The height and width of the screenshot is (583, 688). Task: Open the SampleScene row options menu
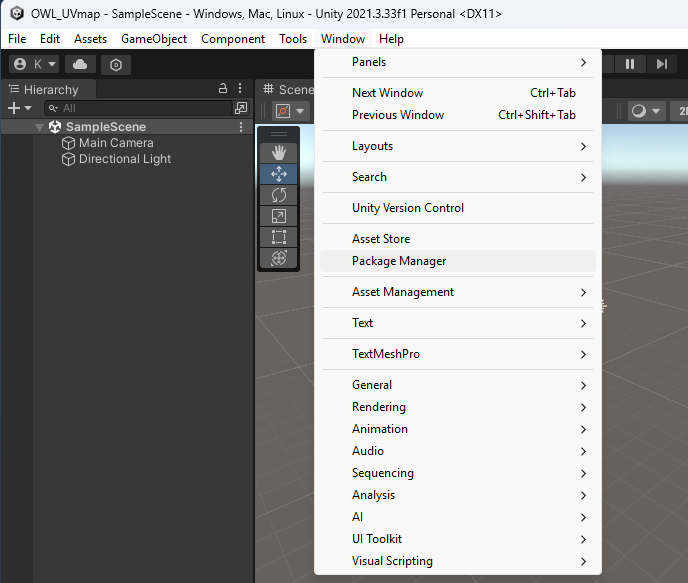pos(241,127)
